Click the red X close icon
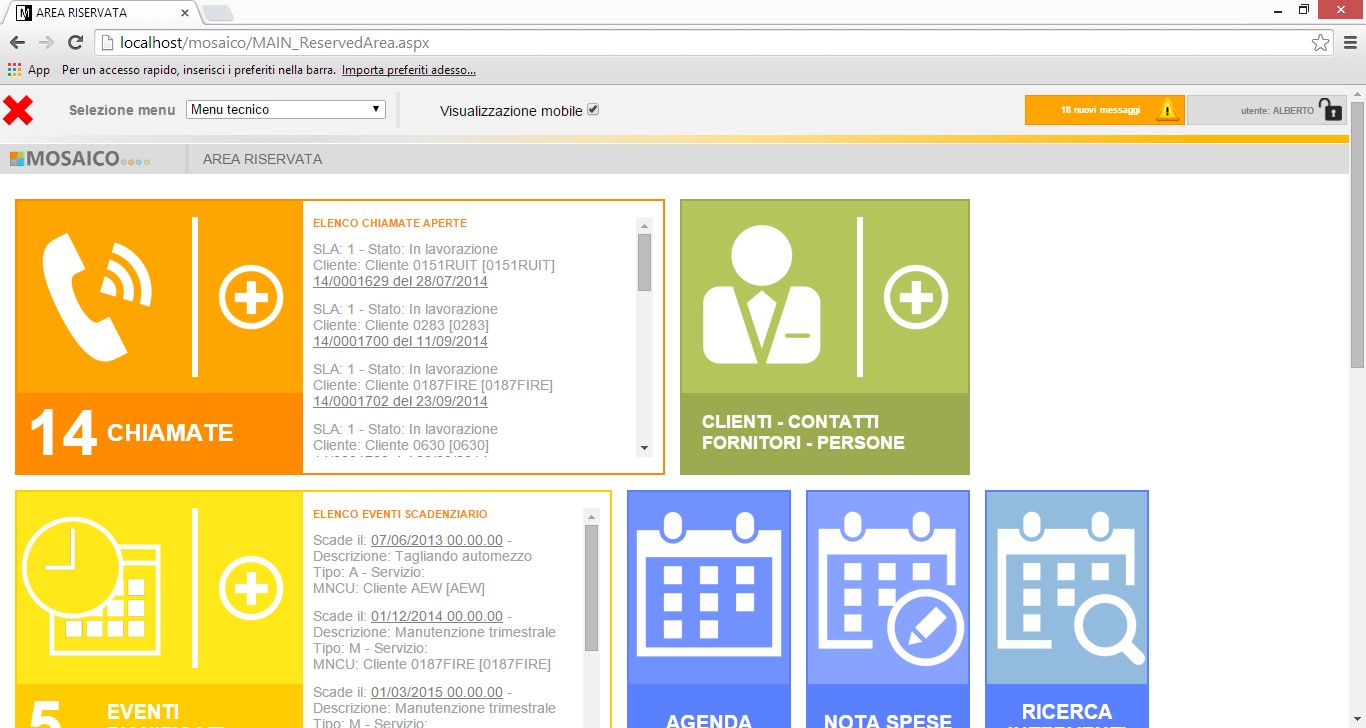1366x728 pixels. click(18, 110)
